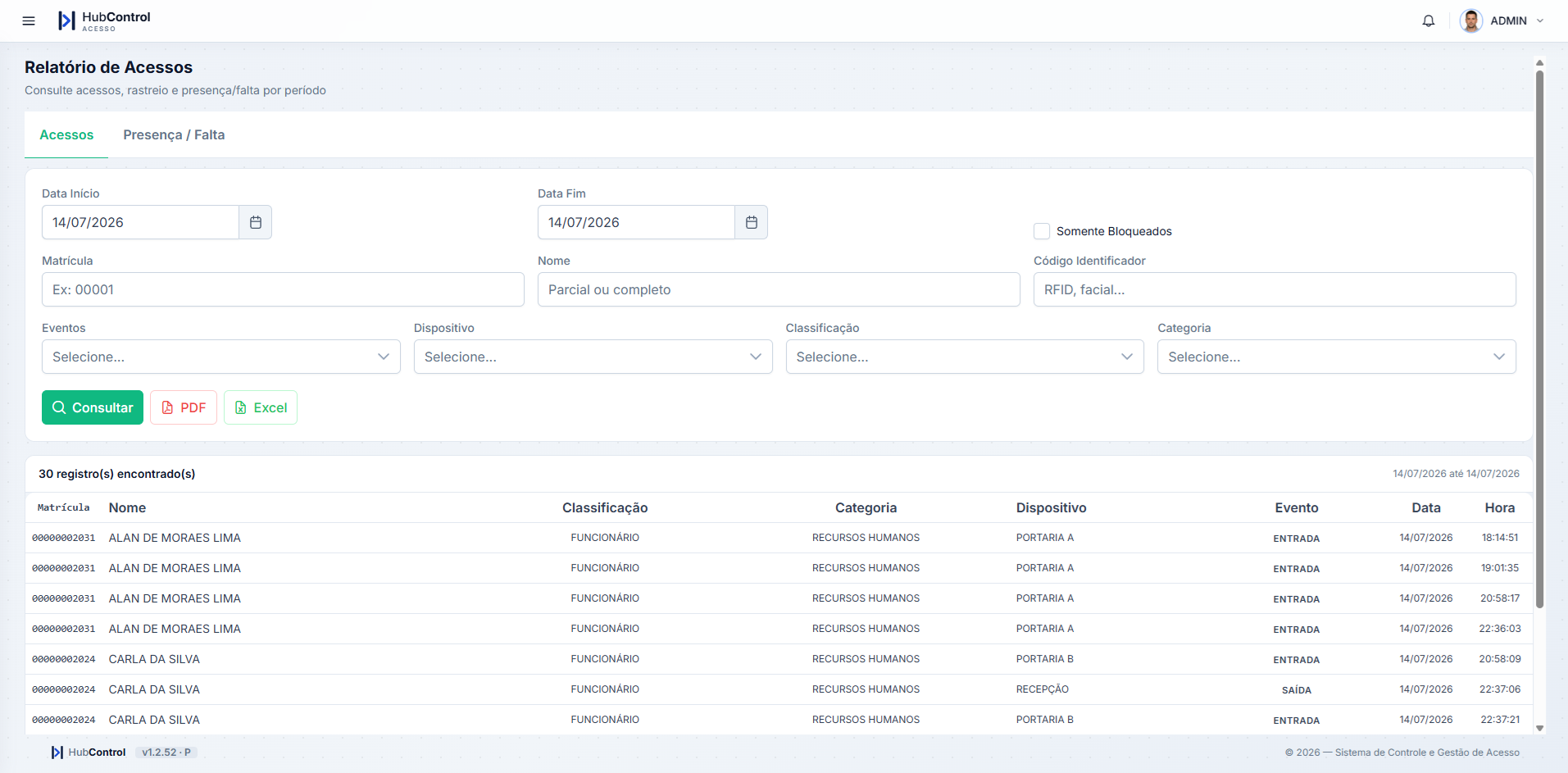Open the Data Fim calendar picker
Screen dimensions: 1568x773
(x=752, y=222)
